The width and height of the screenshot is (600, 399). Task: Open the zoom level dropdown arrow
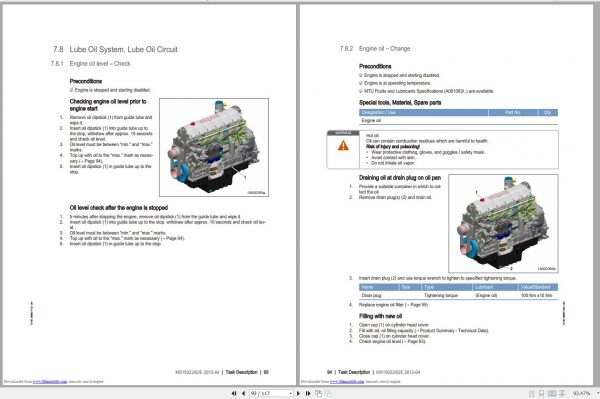tap(597, 393)
